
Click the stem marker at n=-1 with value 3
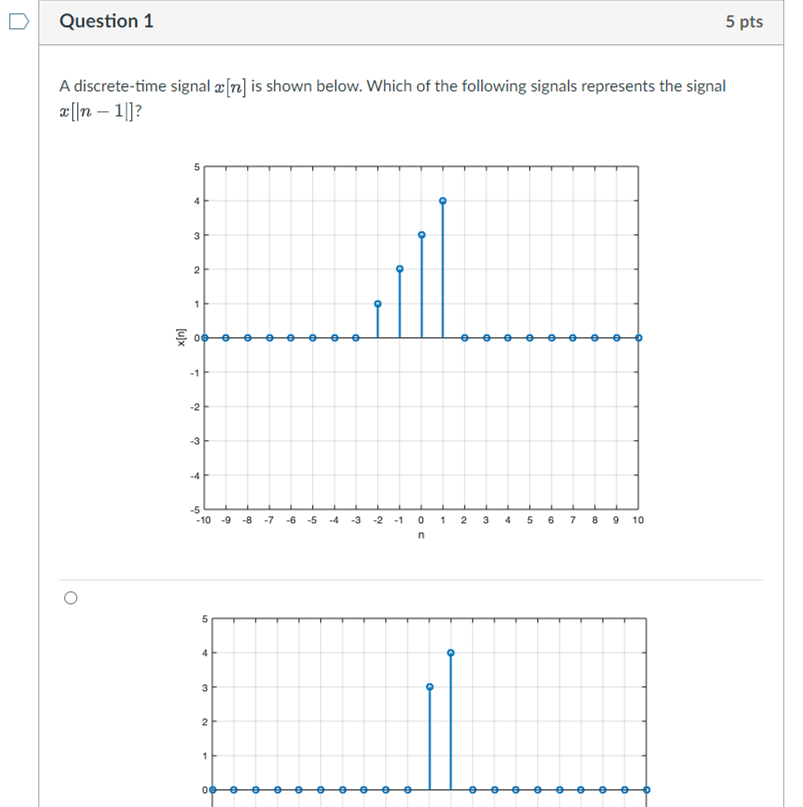[422, 234]
